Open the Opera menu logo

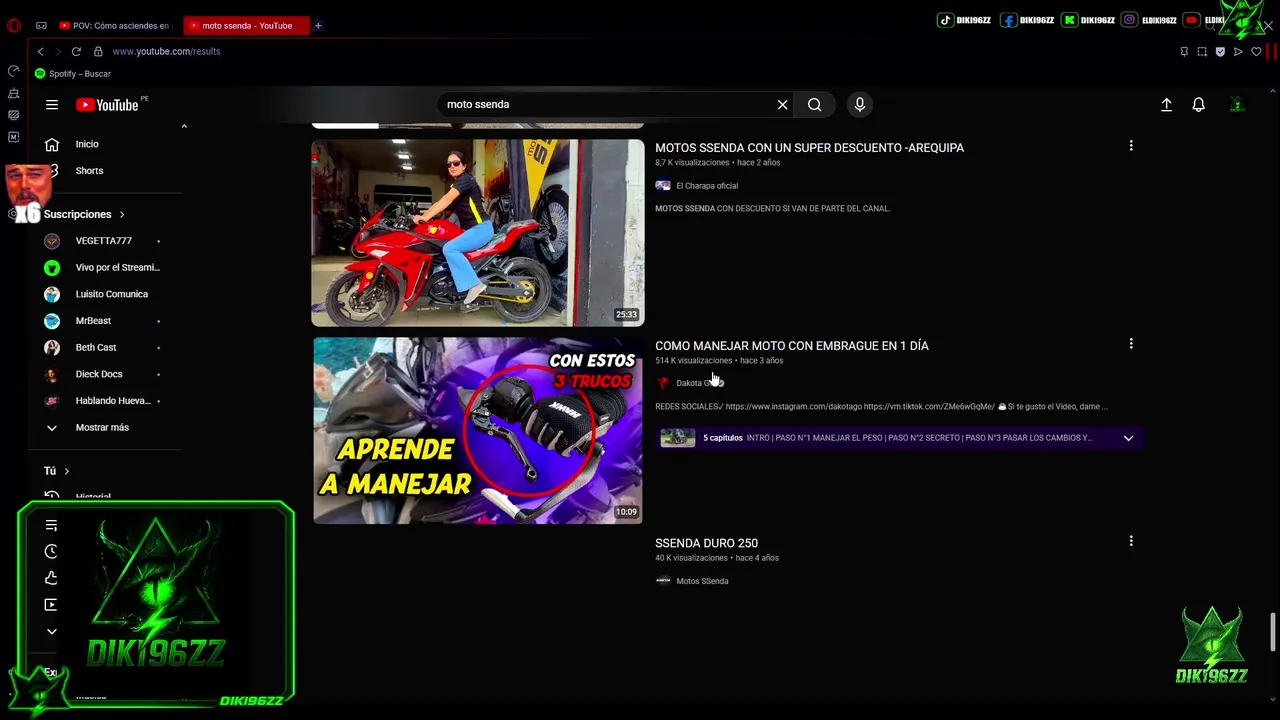(14, 25)
